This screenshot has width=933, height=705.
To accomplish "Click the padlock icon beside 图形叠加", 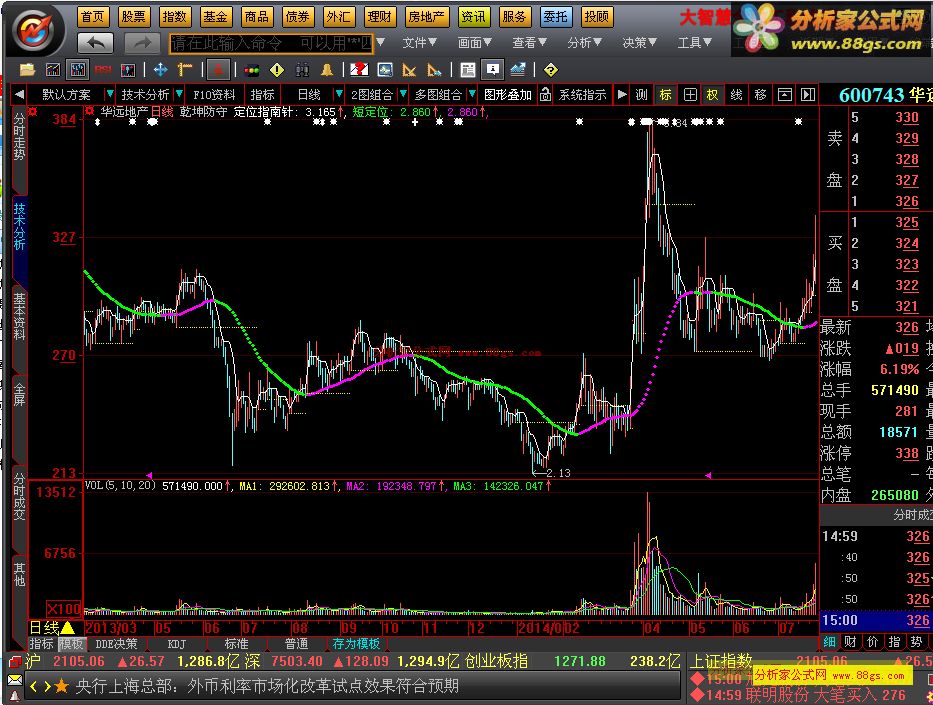I will point(545,94).
